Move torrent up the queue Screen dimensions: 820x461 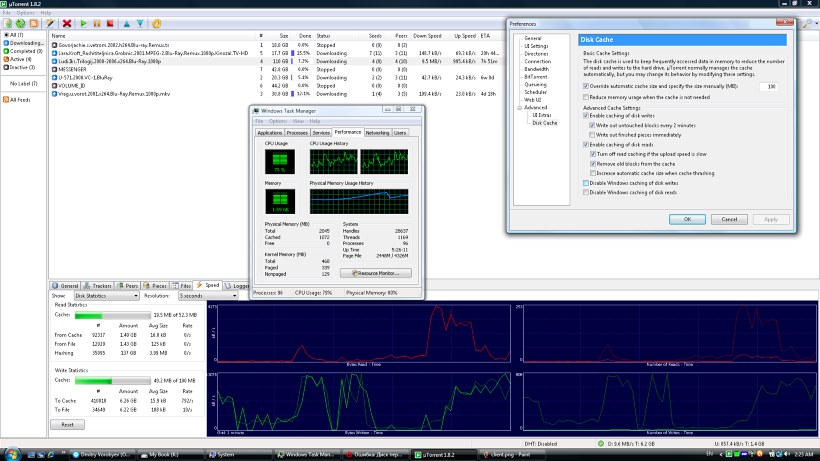click(x=126, y=22)
